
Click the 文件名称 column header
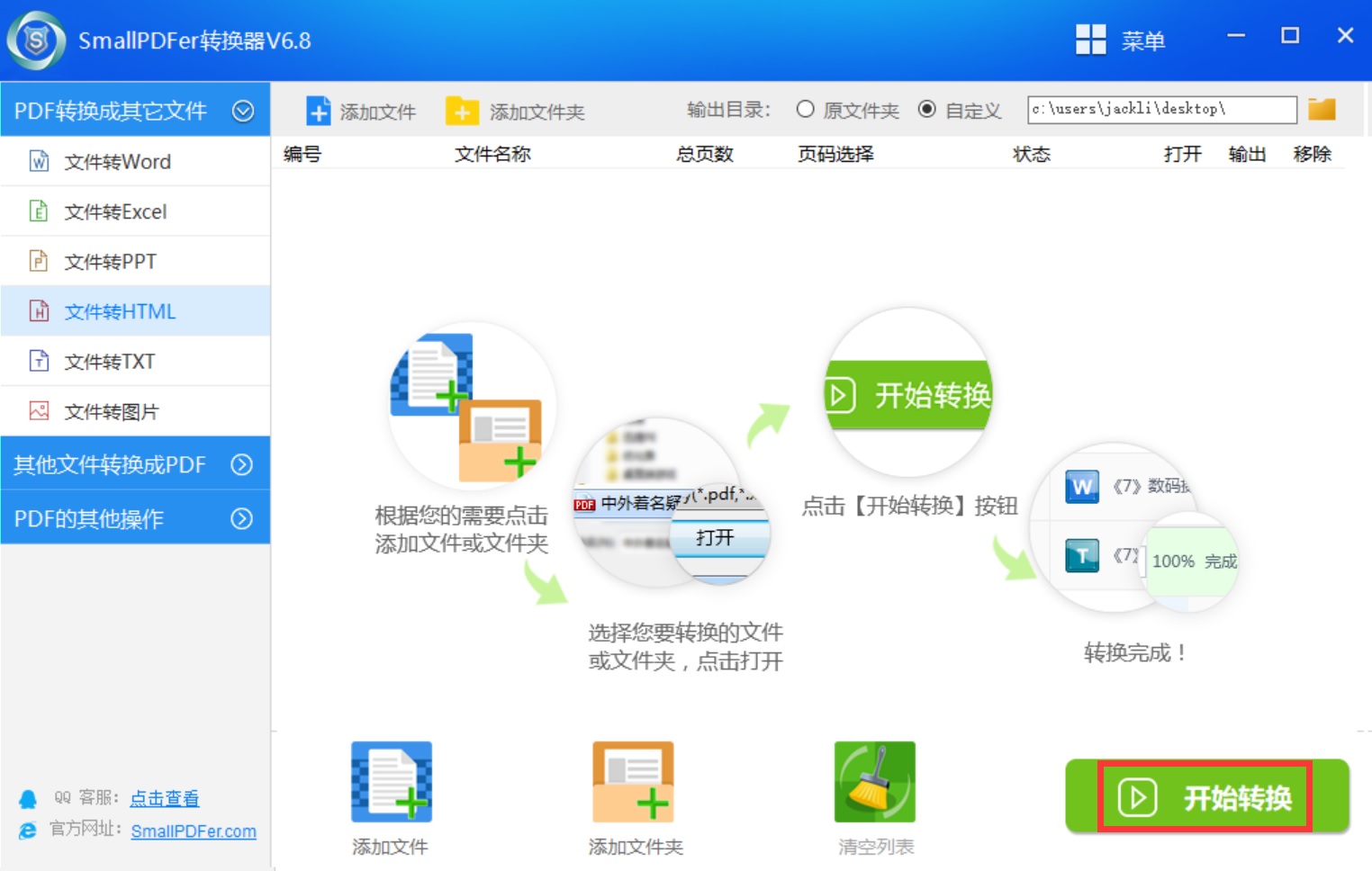[x=492, y=154]
